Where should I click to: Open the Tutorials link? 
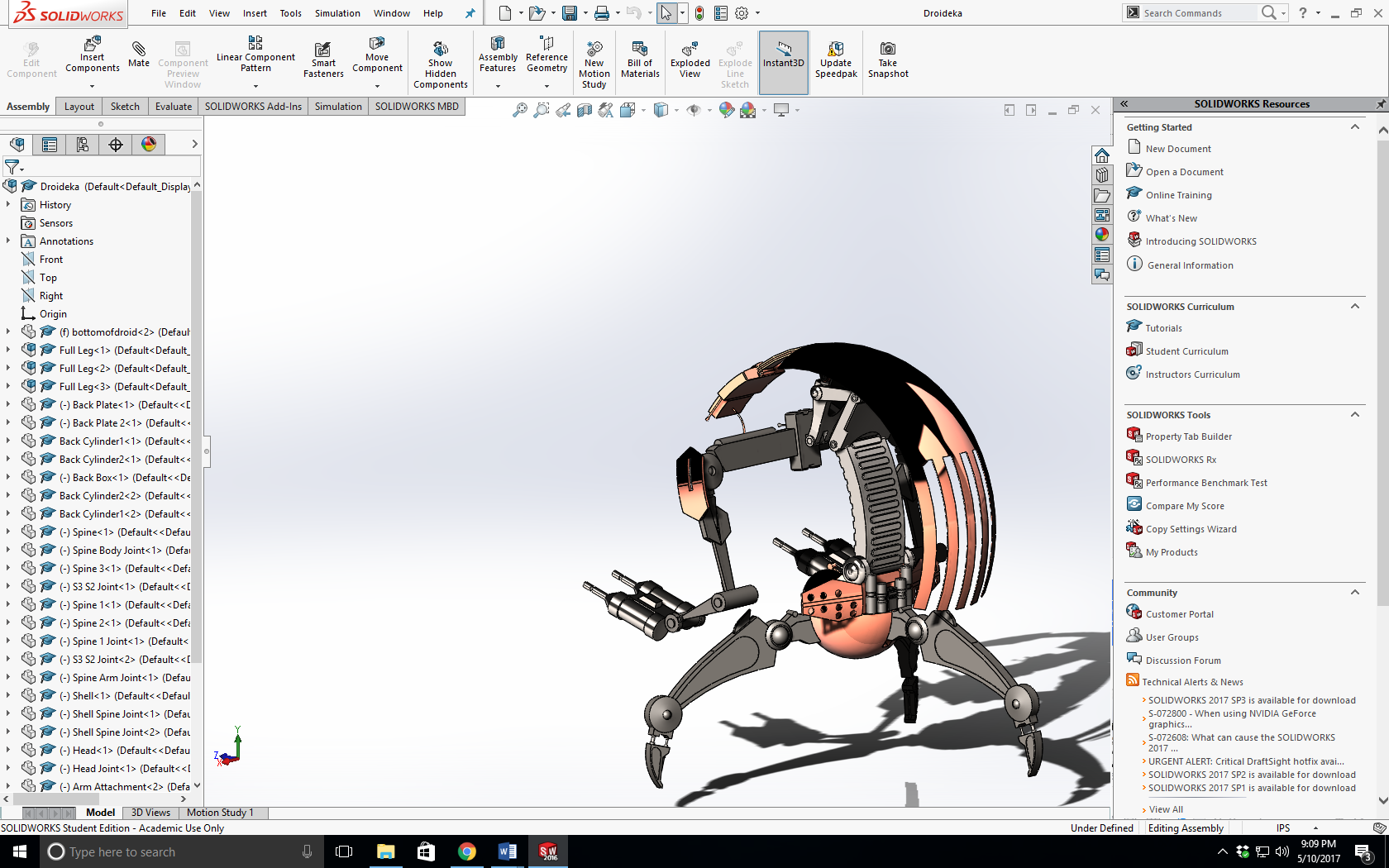coord(1163,328)
